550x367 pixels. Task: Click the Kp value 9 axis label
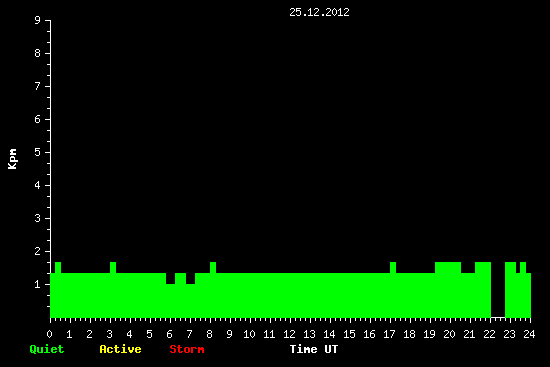tap(37, 21)
